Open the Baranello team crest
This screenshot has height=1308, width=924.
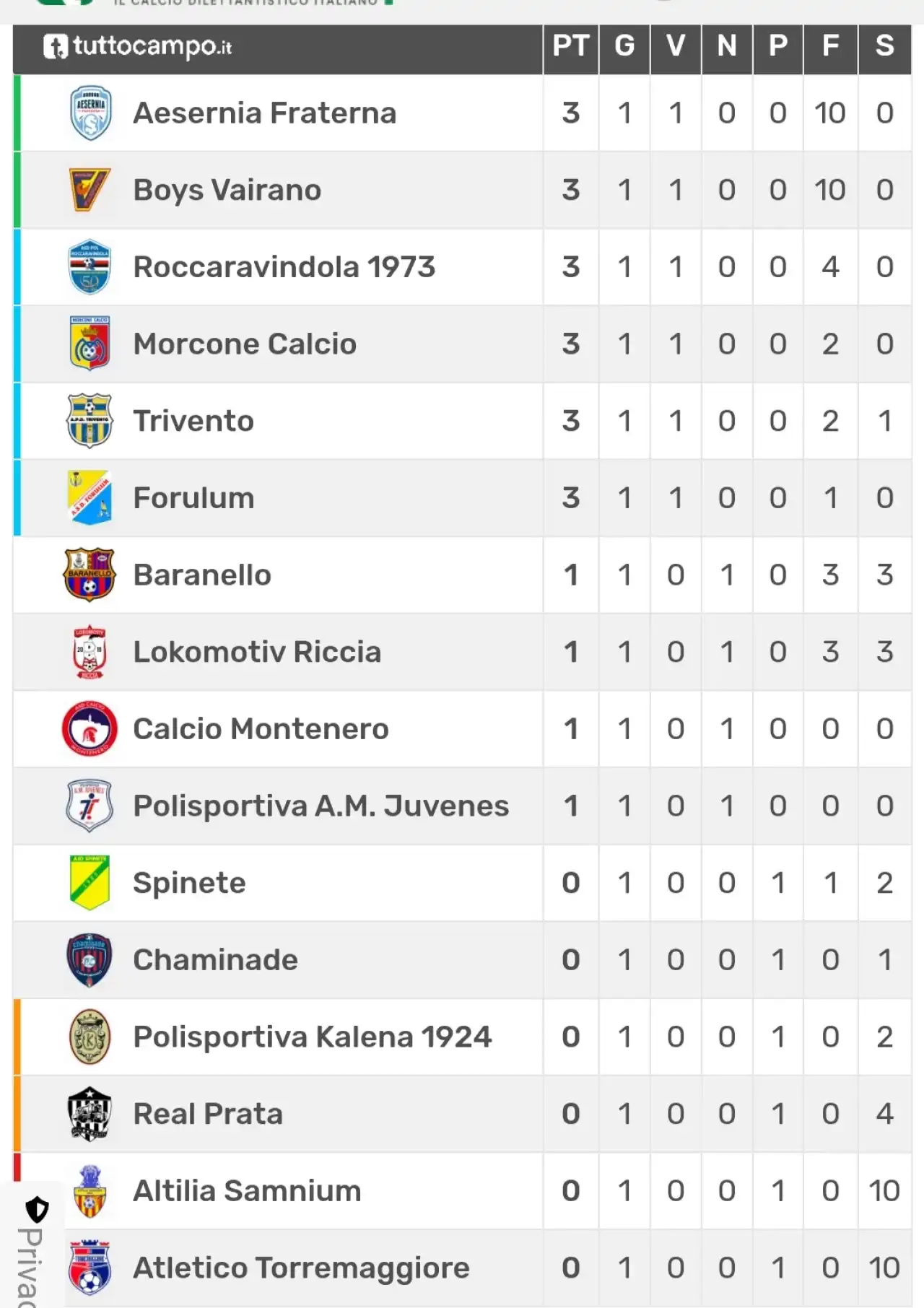point(90,575)
